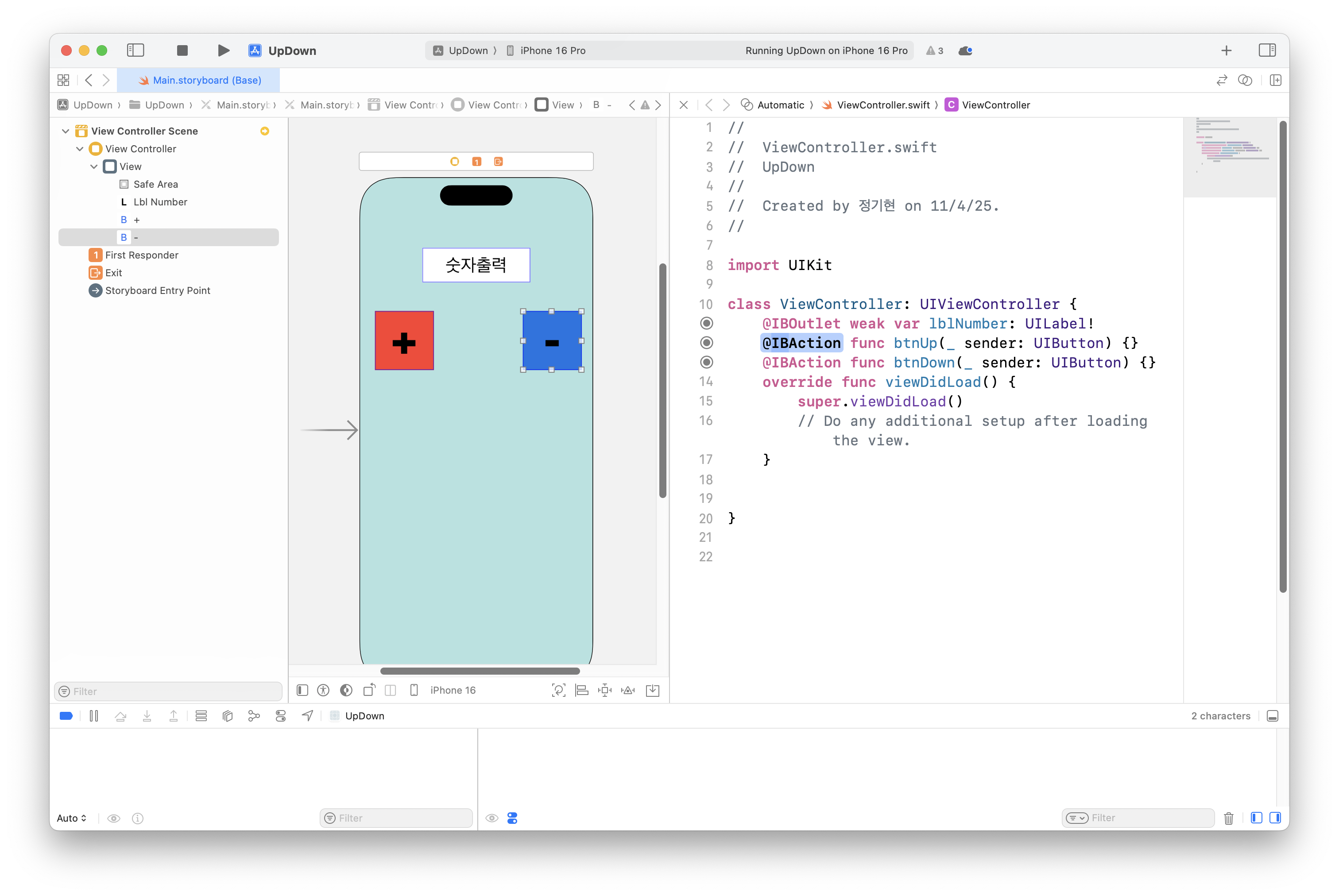Screen dimensions: 1339x896
Task: Click the red plus button on canvas
Action: pos(404,340)
